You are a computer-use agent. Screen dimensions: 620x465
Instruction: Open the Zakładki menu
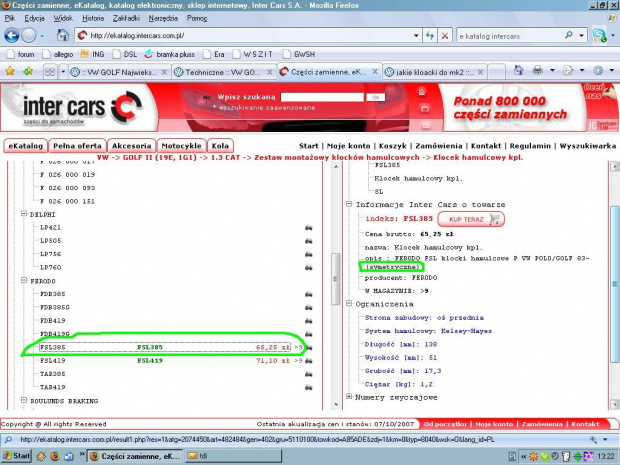click(126, 18)
